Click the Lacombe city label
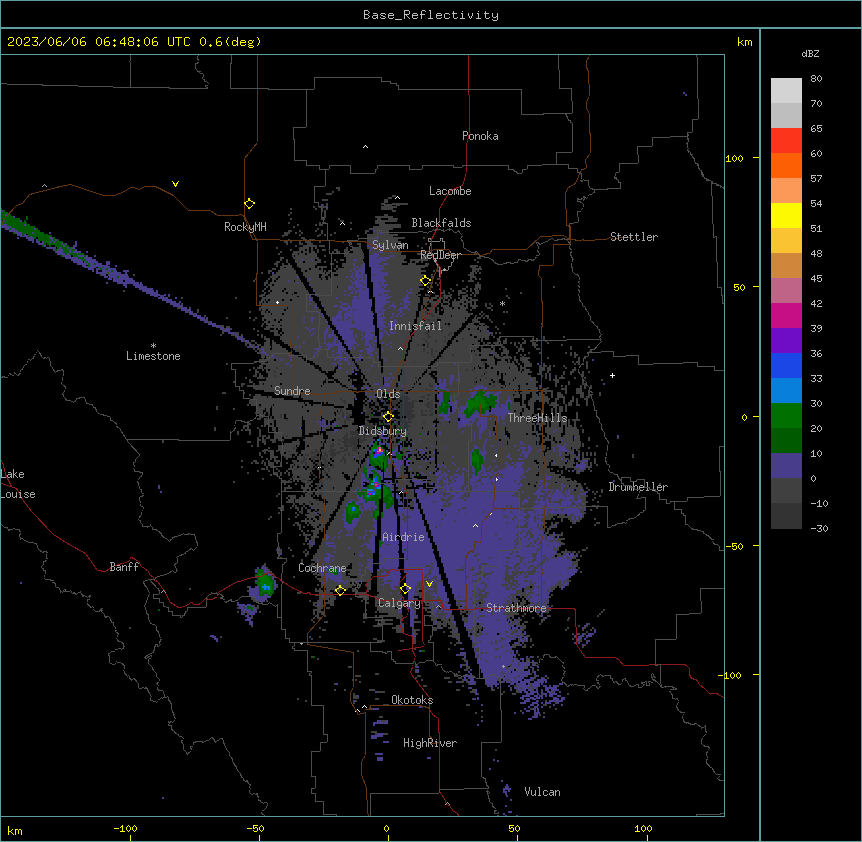Screen dimensions: 862x842 [x=450, y=191]
